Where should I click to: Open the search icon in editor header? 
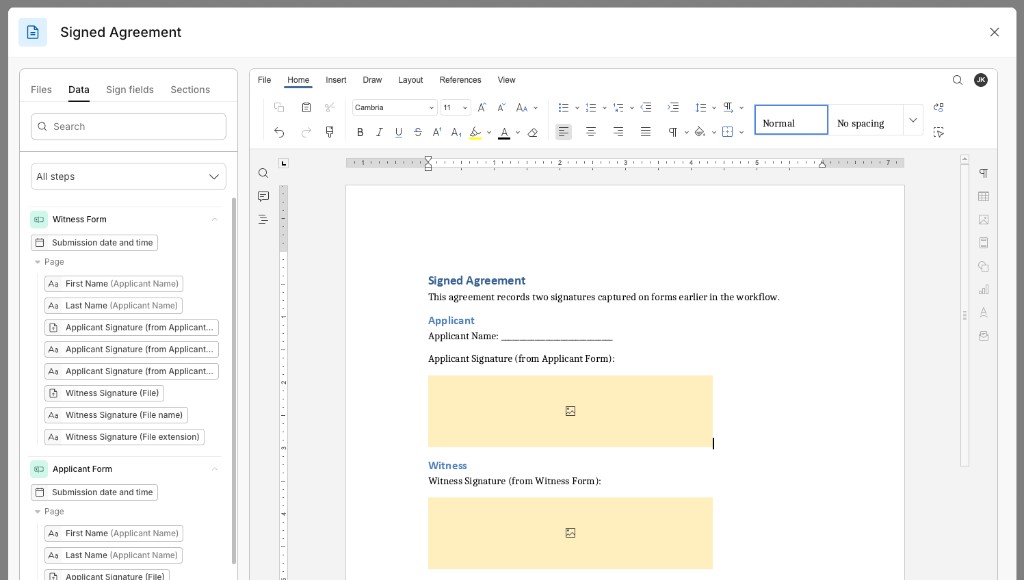pos(957,80)
